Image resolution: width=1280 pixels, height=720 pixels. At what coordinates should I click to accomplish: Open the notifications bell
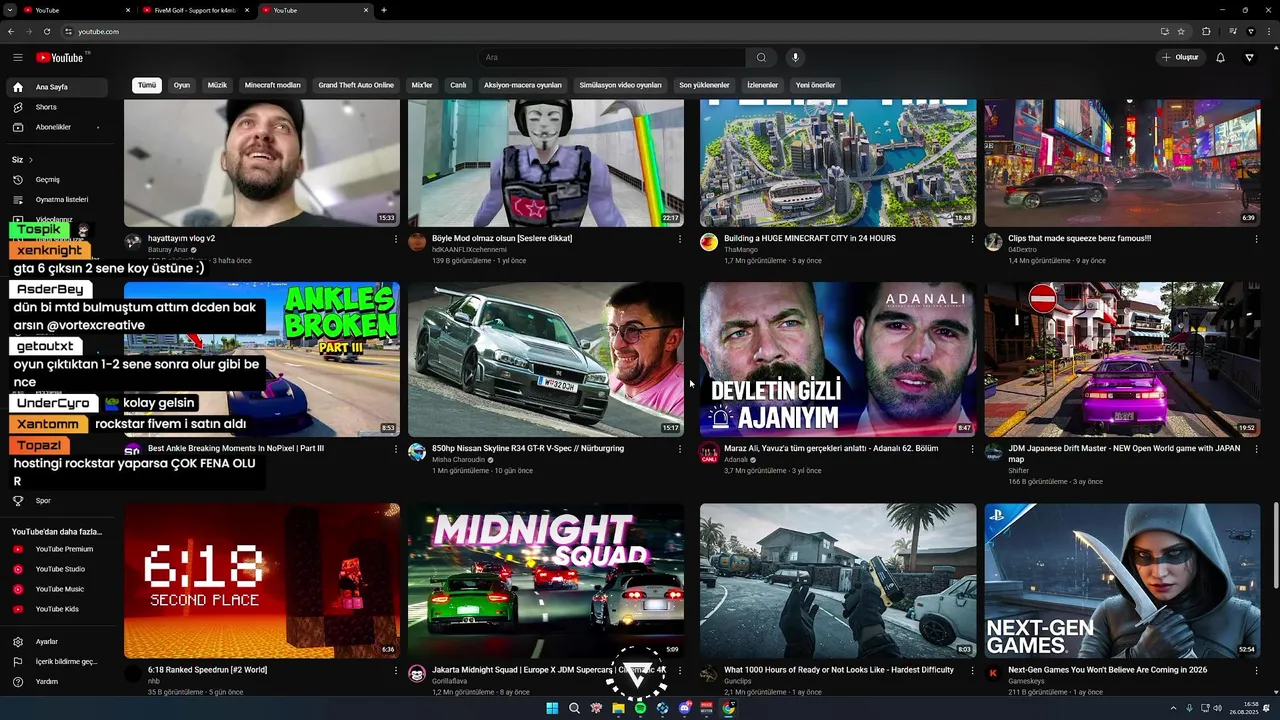pos(1220,58)
